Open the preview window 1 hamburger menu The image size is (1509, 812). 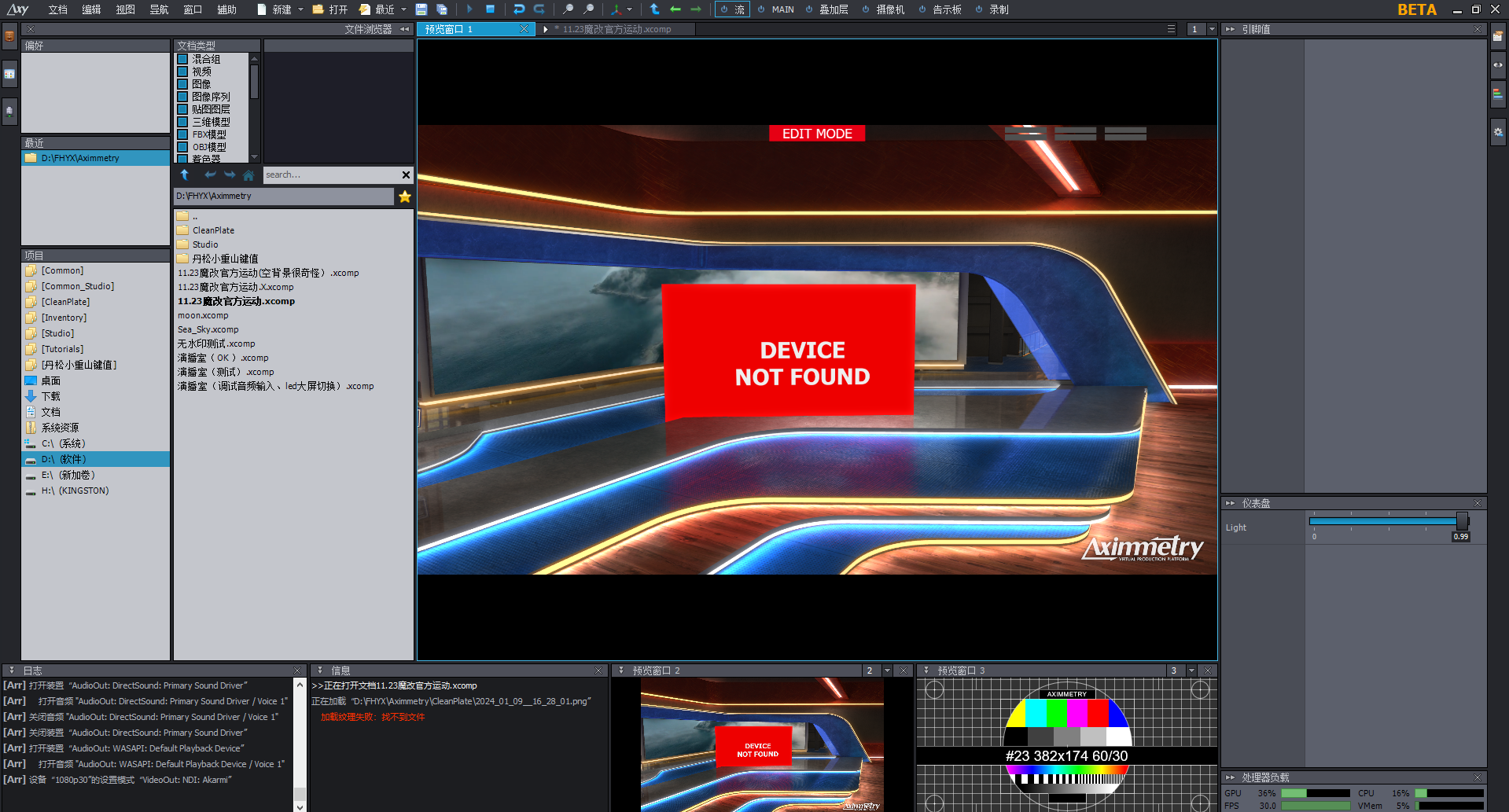point(1171,29)
